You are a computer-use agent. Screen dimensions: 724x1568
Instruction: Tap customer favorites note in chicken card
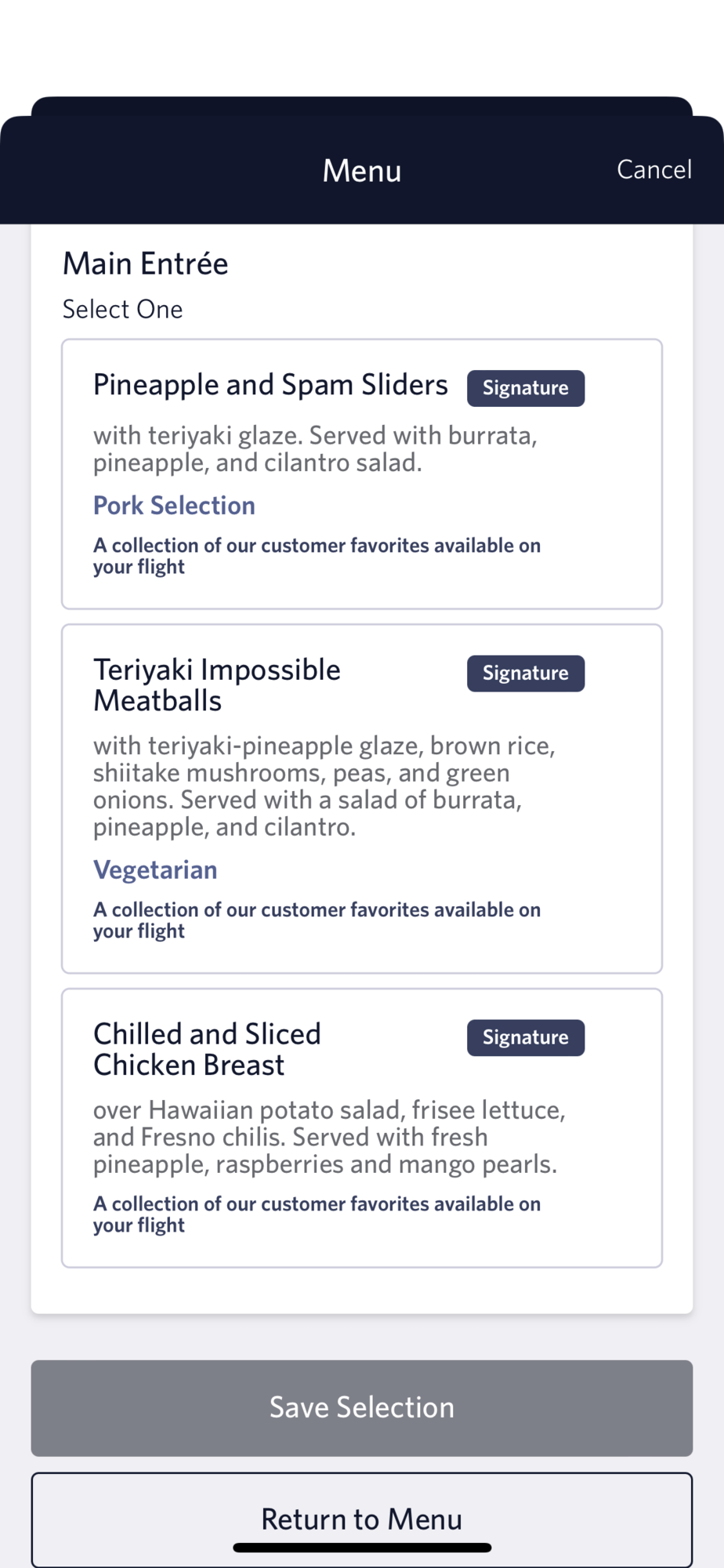317,1214
